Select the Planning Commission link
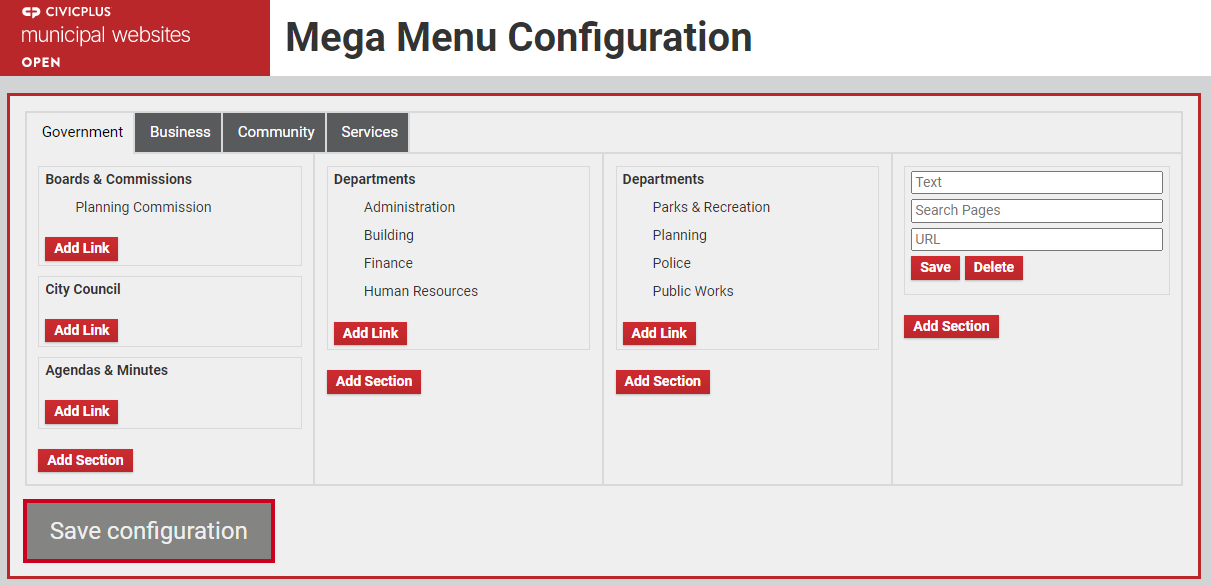 tap(143, 207)
